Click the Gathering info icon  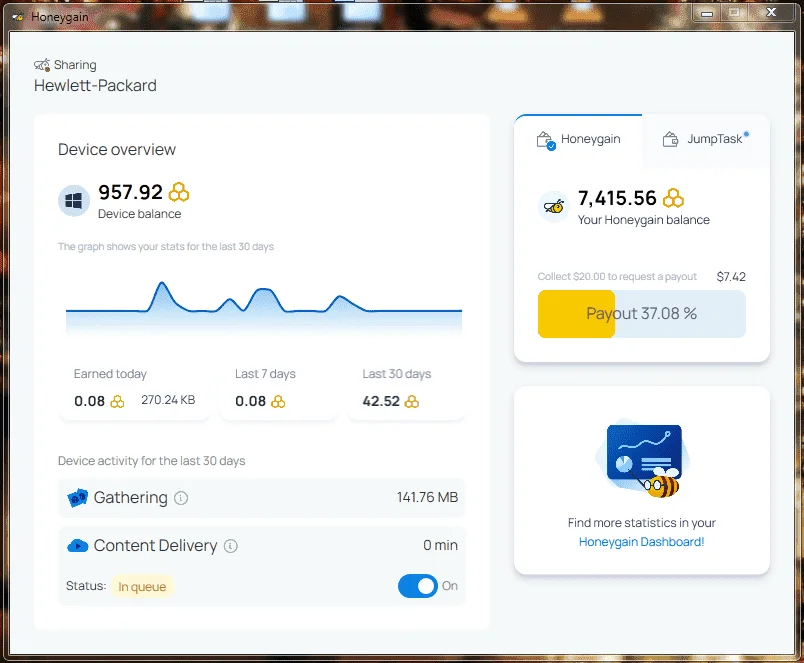pos(181,498)
